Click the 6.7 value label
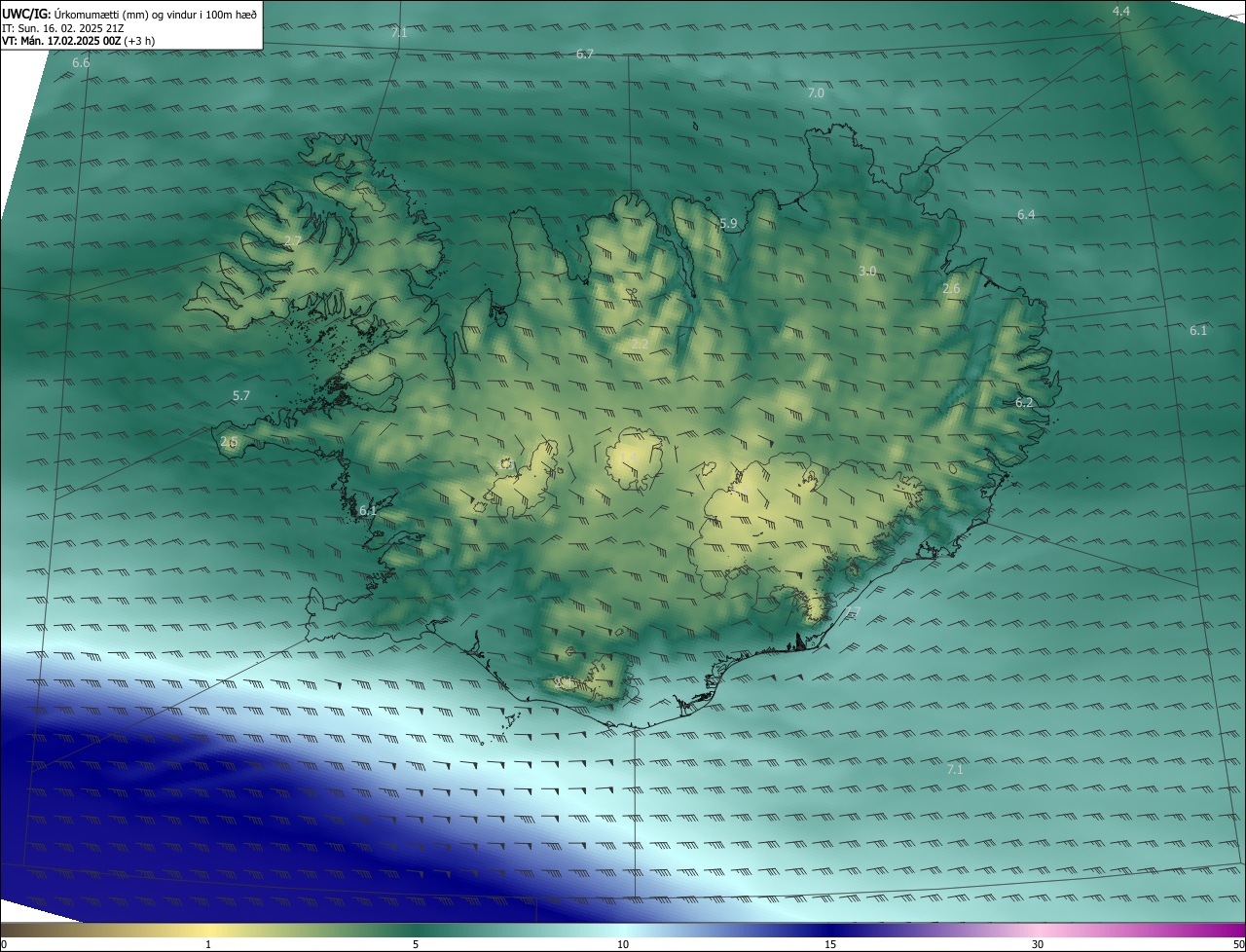1246x952 pixels. click(585, 55)
